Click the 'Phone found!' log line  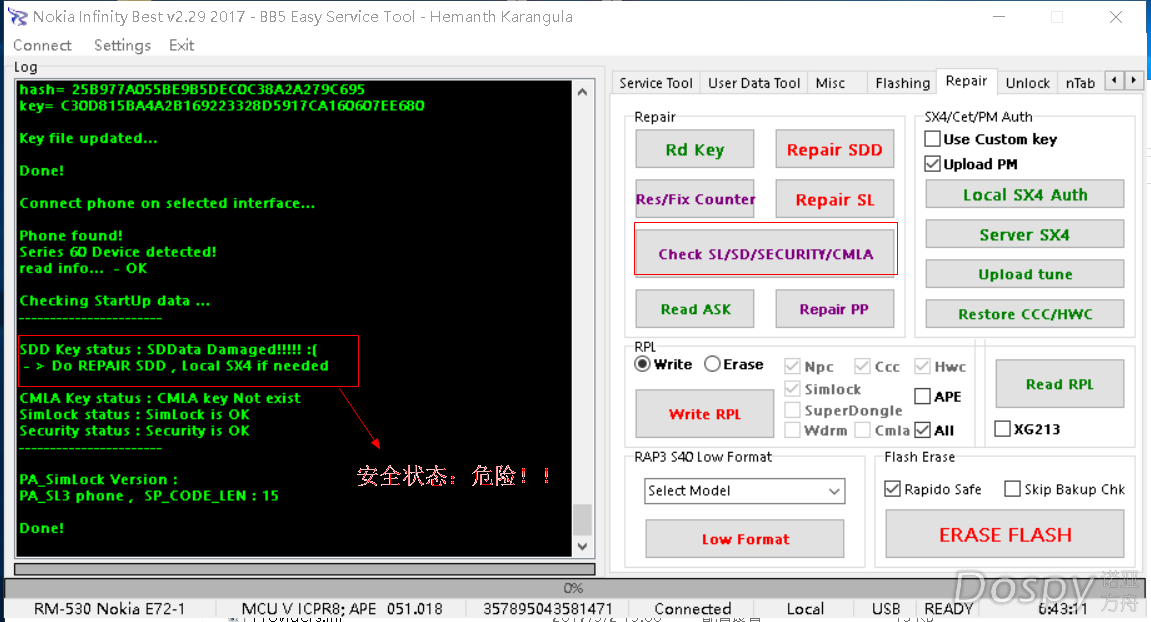coord(71,236)
